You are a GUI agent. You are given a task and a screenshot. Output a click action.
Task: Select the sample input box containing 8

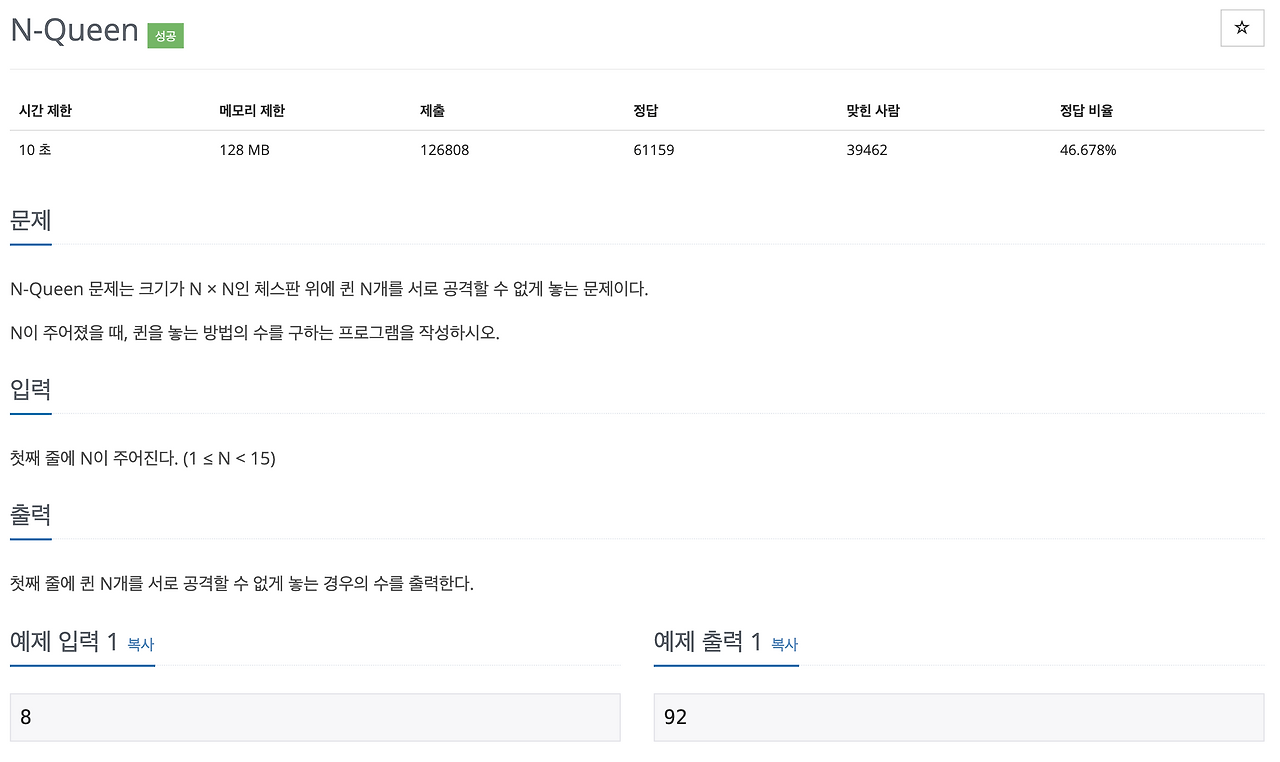pyautogui.click(x=314, y=717)
